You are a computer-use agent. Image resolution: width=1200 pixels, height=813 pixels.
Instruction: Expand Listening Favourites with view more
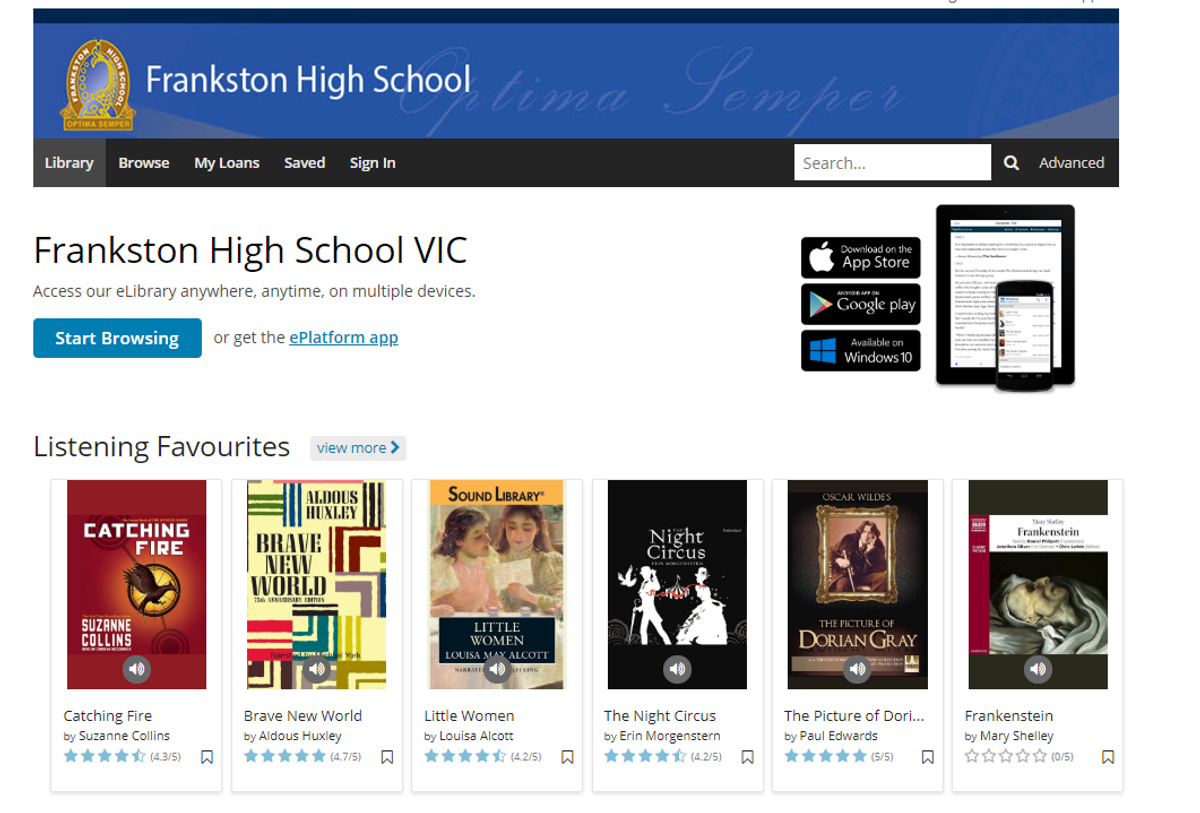point(358,448)
